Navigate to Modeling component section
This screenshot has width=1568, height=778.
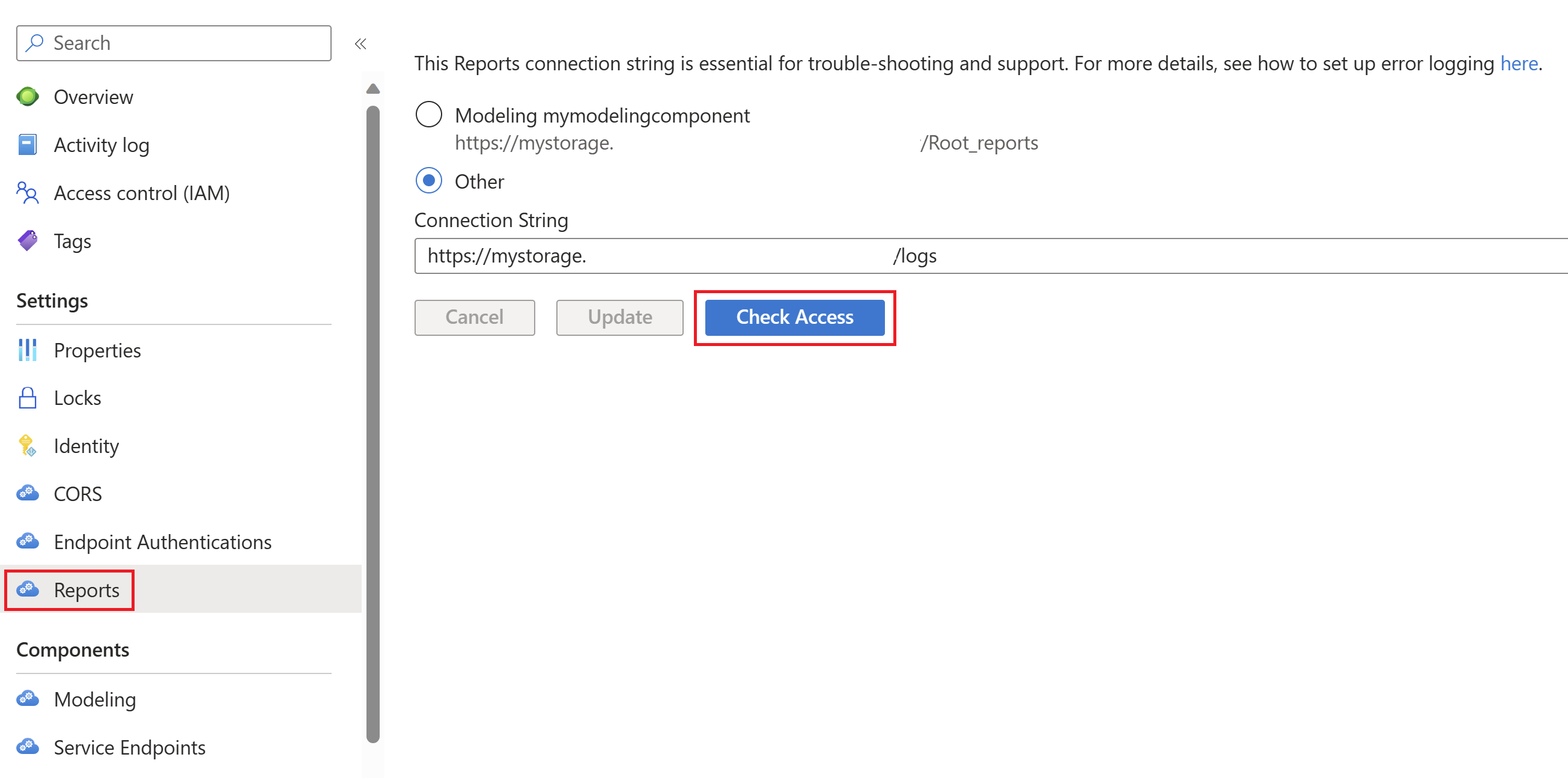(x=95, y=700)
